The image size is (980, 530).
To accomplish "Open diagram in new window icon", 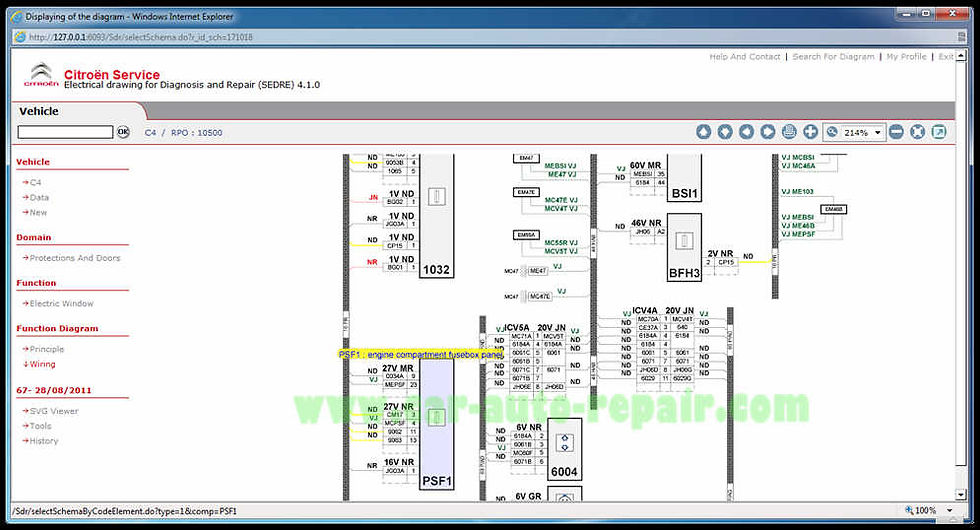I will click(x=939, y=132).
